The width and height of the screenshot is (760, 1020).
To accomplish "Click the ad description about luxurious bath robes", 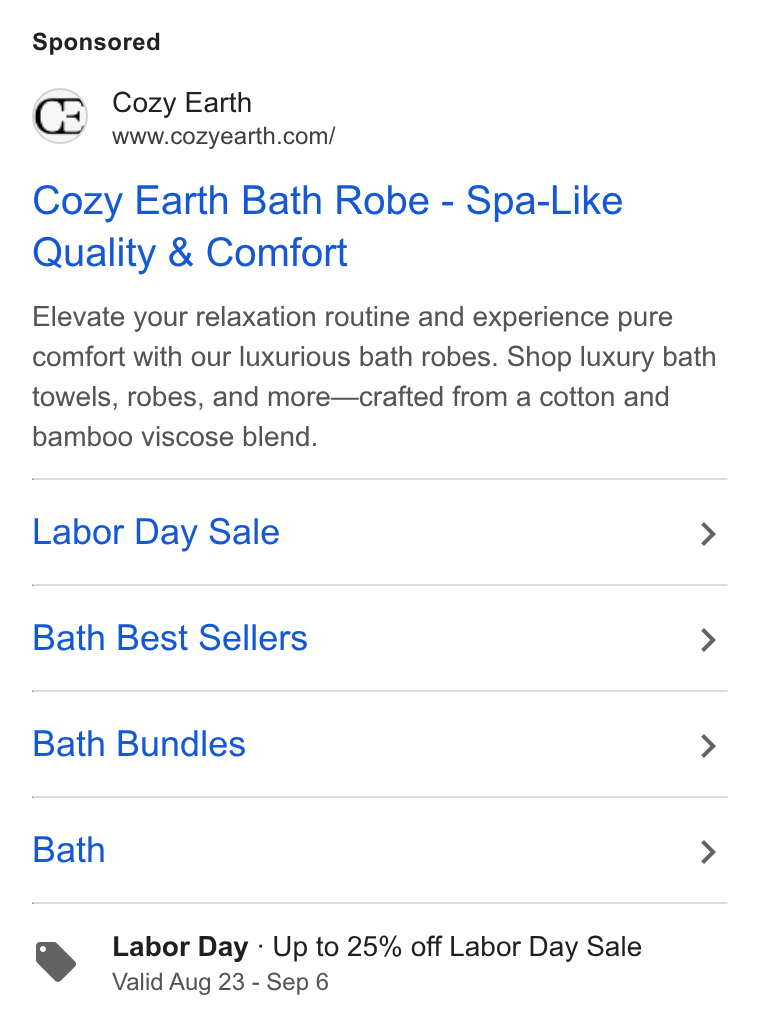I will pos(374,377).
